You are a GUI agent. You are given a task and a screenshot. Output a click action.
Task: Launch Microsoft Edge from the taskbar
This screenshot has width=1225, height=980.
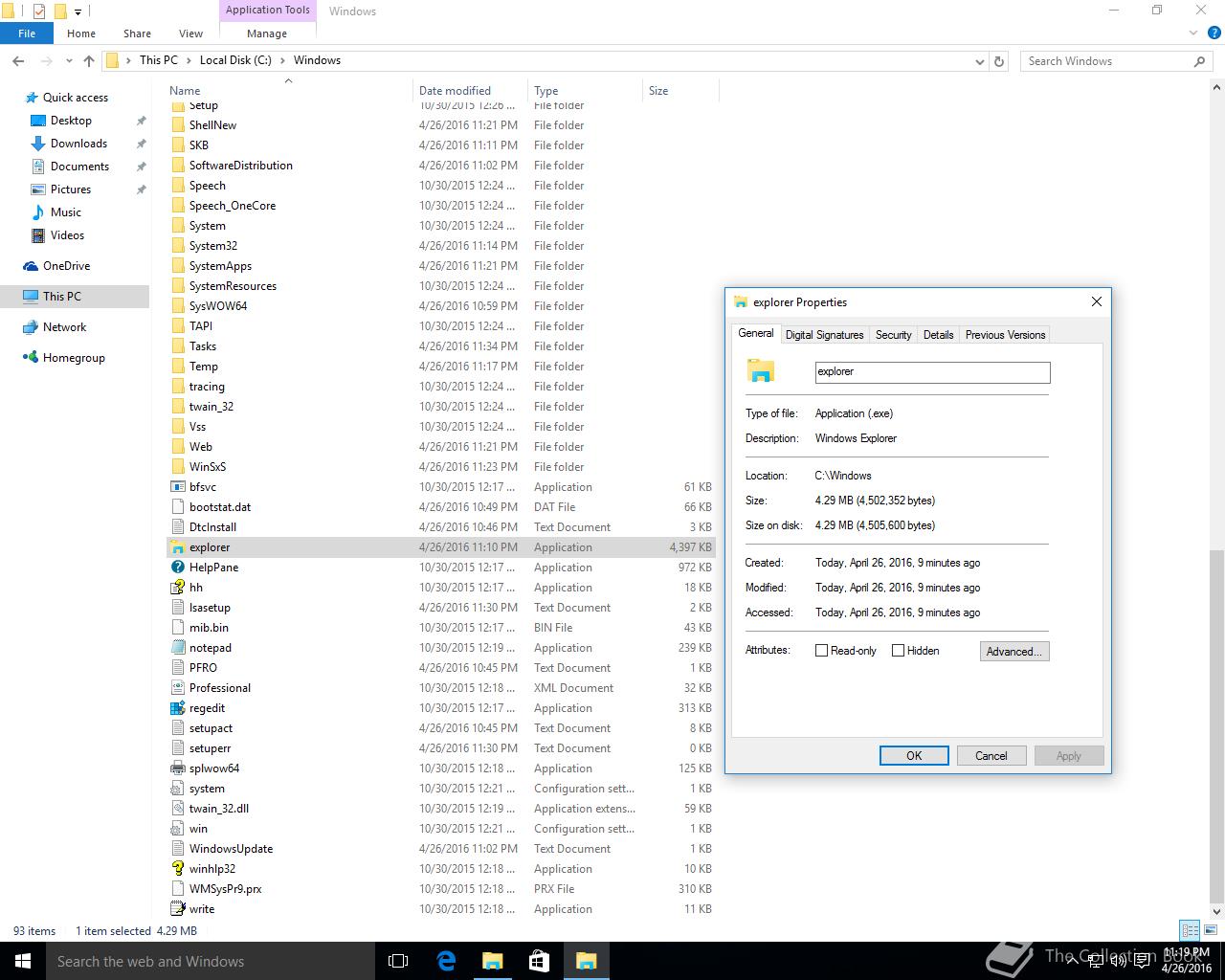(445, 961)
